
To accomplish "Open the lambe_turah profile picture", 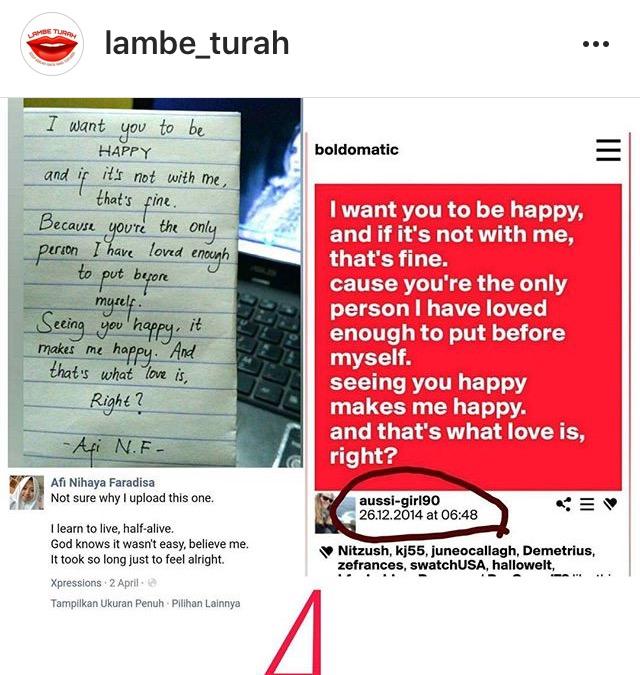I will tap(52, 44).
